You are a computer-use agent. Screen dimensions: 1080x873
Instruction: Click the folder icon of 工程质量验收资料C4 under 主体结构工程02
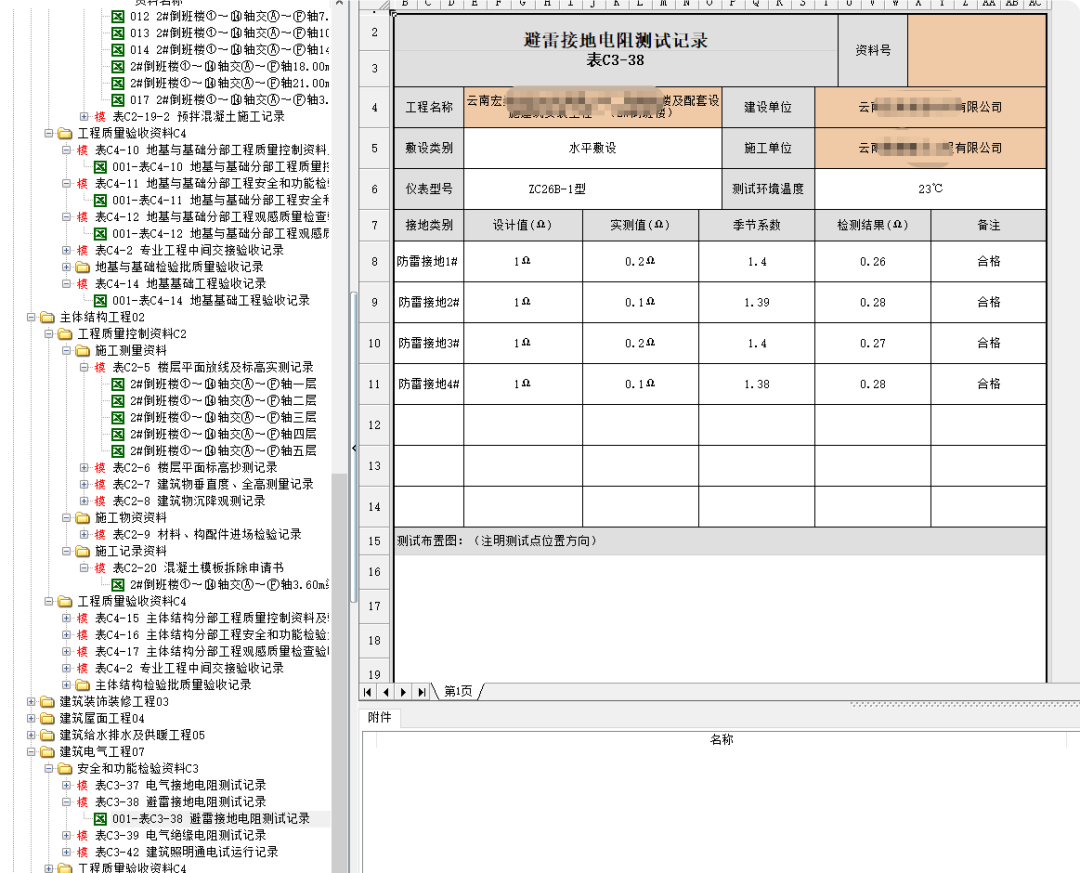65,602
